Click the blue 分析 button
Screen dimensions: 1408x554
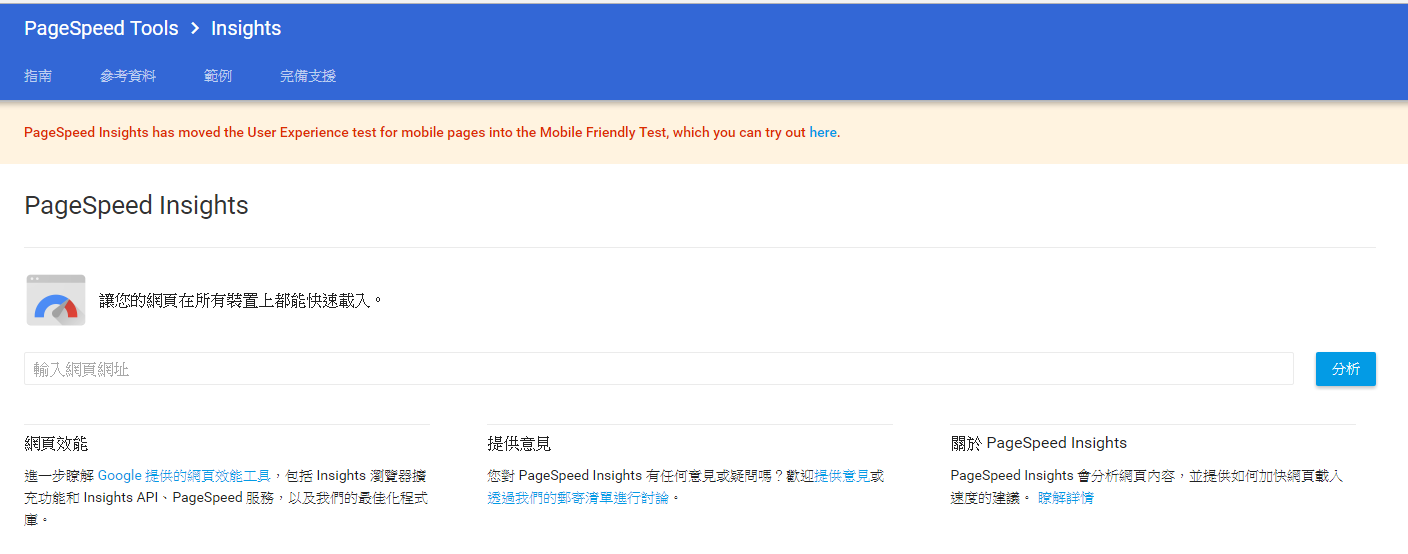pyautogui.click(x=1346, y=369)
